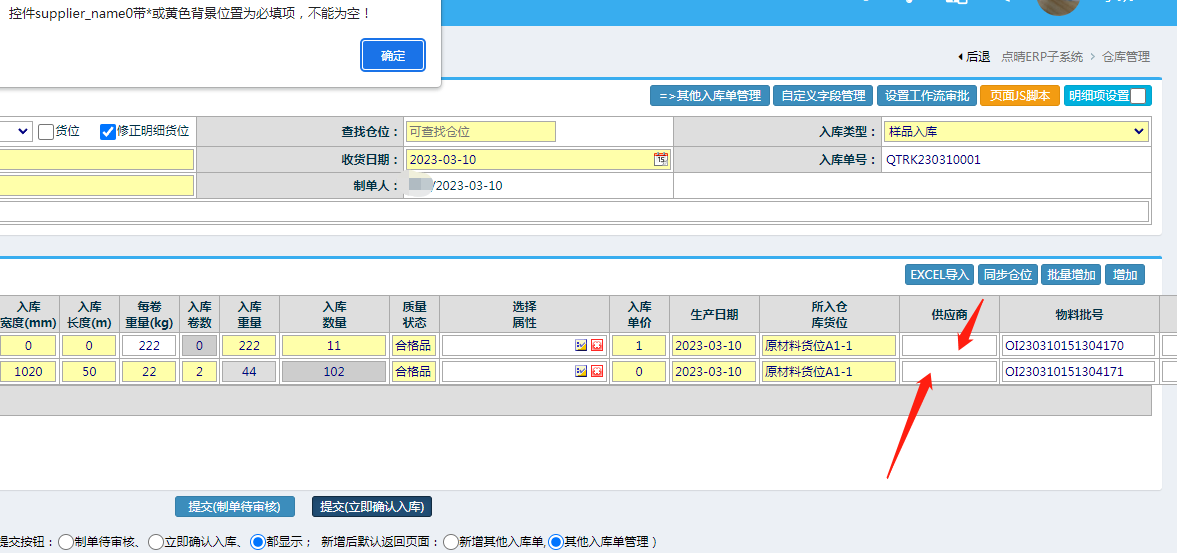Image resolution: width=1177 pixels, height=553 pixels.
Task: Toggle the 货位 checkbox
Action: pos(46,131)
